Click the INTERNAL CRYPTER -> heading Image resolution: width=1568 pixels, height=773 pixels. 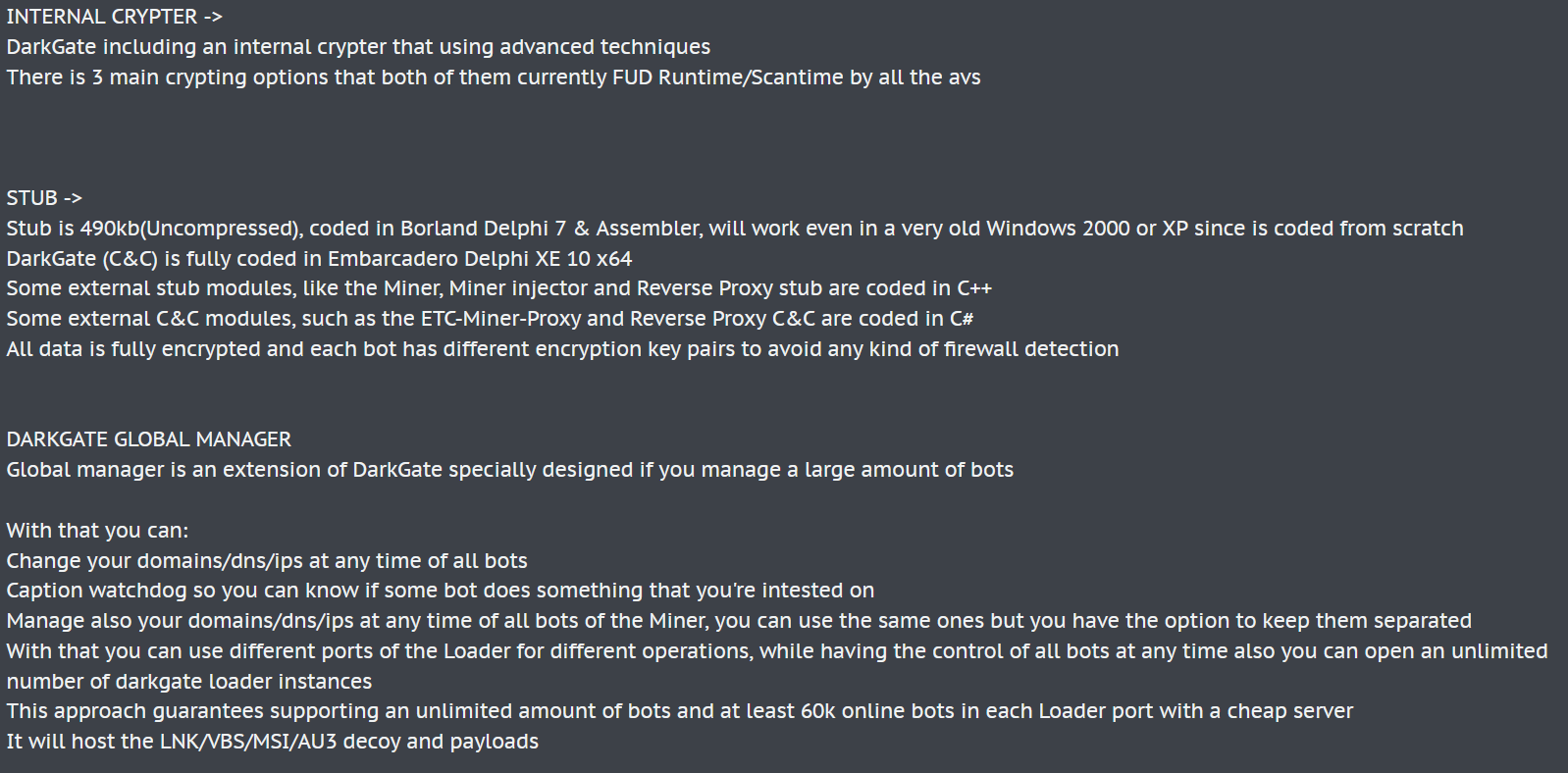[x=114, y=17]
